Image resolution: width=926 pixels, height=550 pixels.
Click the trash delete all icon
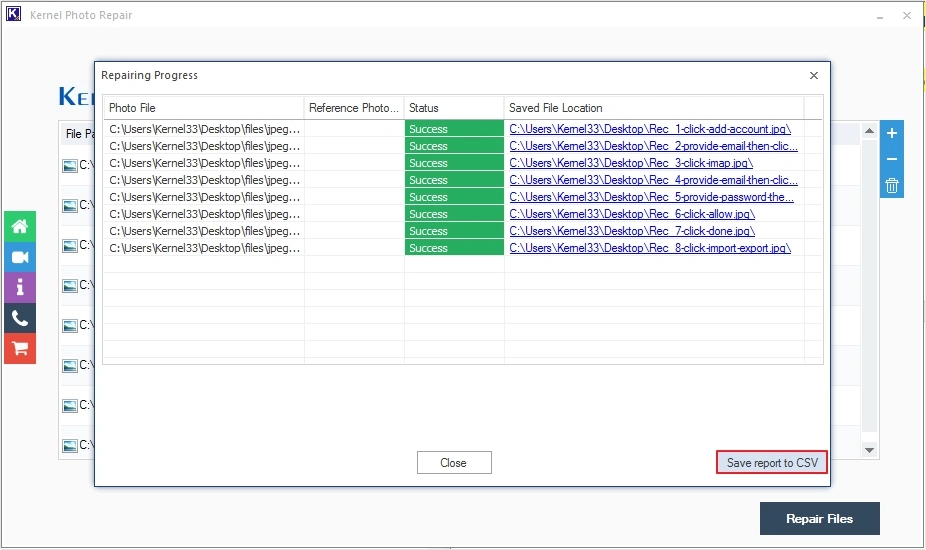pos(892,185)
